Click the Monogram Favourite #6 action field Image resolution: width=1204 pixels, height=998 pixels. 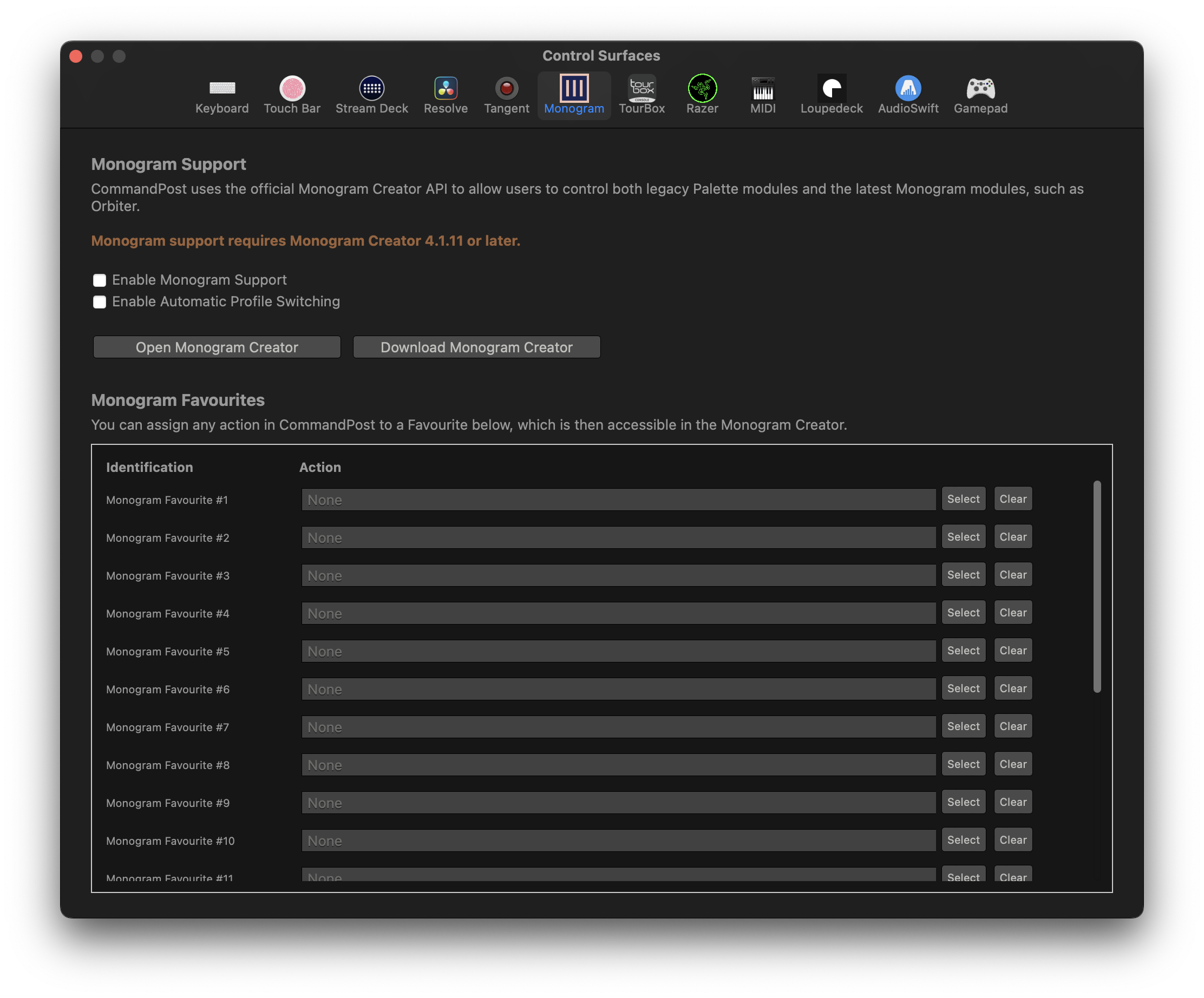tap(619, 688)
